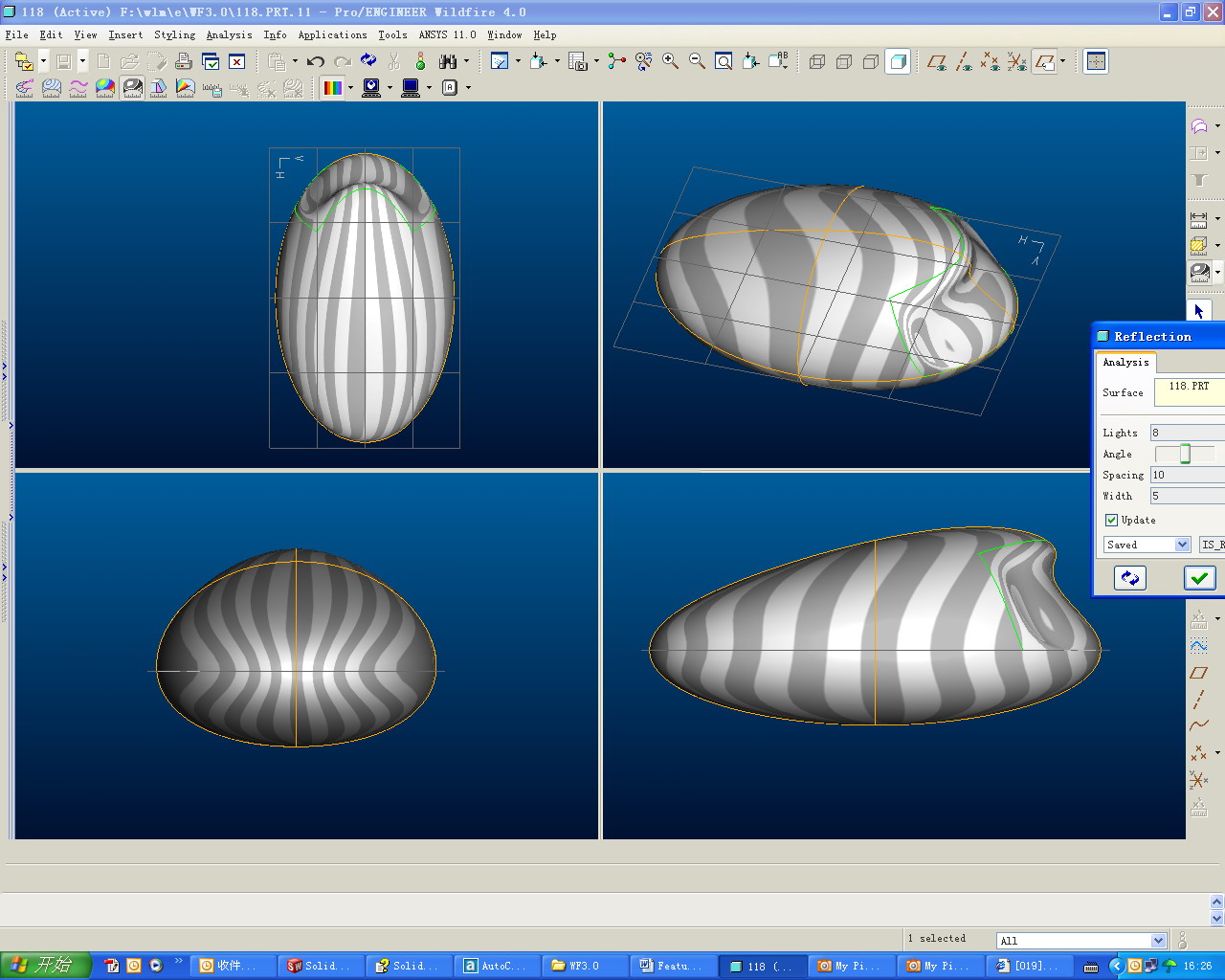Image resolution: width=1225 pixels, height=980 pixels.
Task: Select Wireframe display style icon
Action: pos(817,61)
